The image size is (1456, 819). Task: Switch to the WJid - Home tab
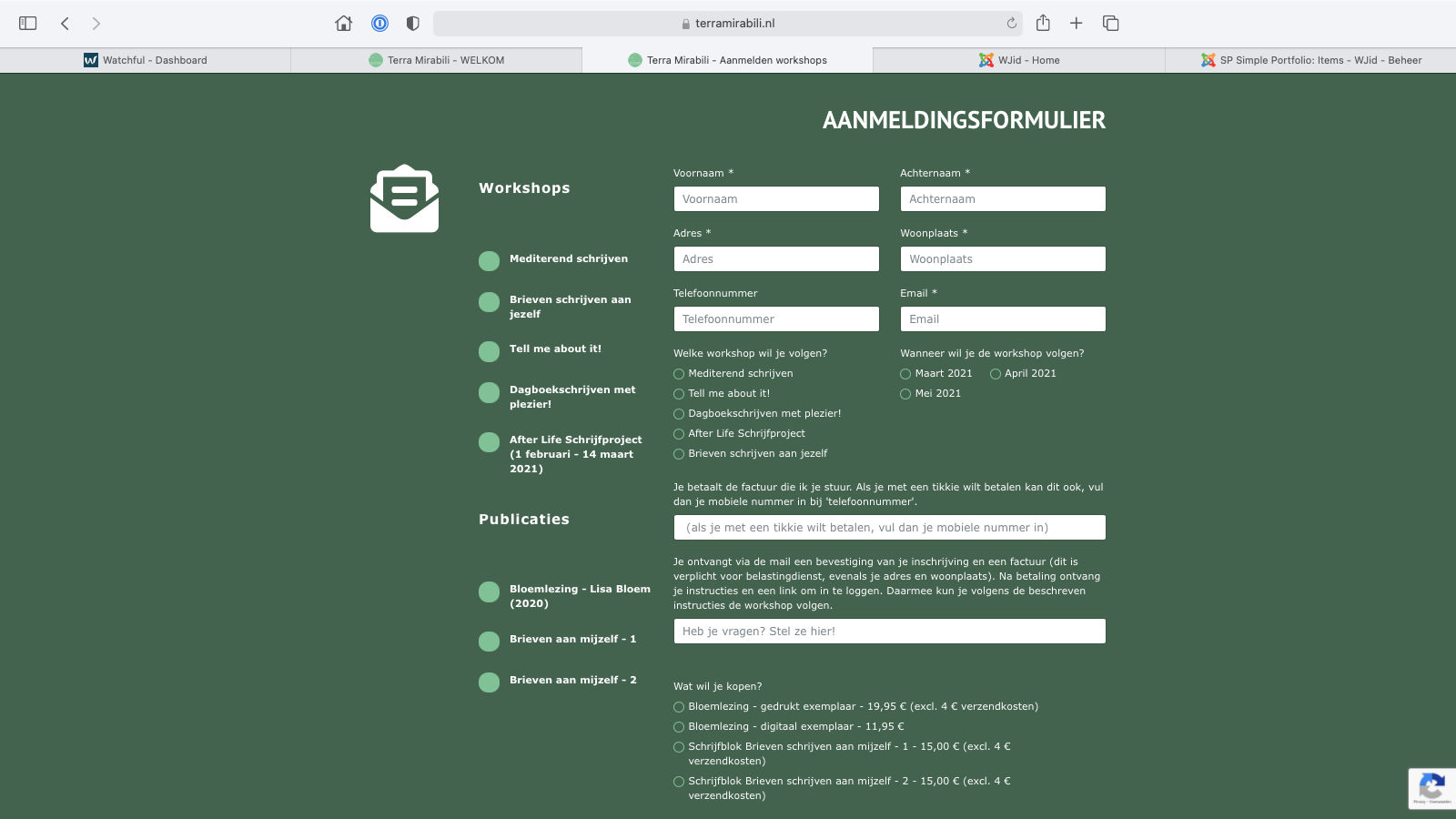click(1019, 60)
